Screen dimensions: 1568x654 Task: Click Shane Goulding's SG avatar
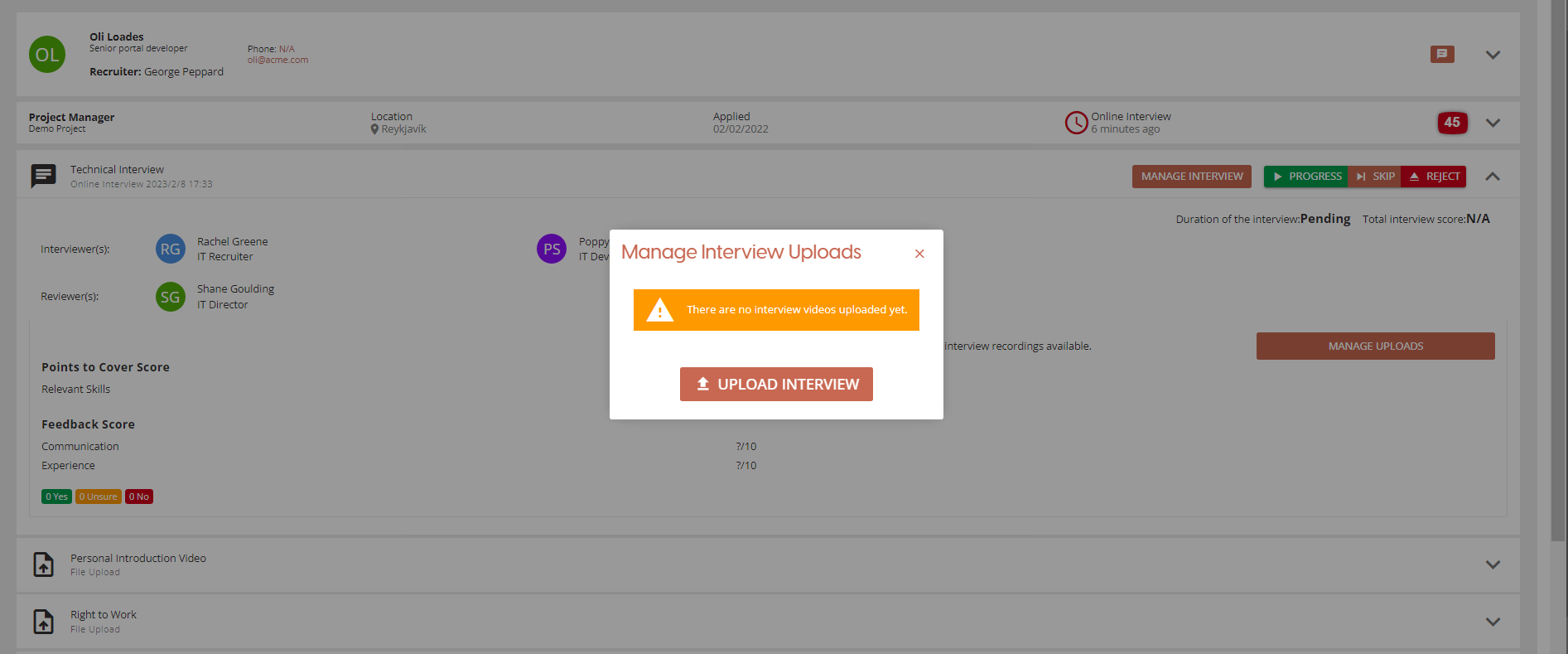pyautogui.click(x=171, y=297)
